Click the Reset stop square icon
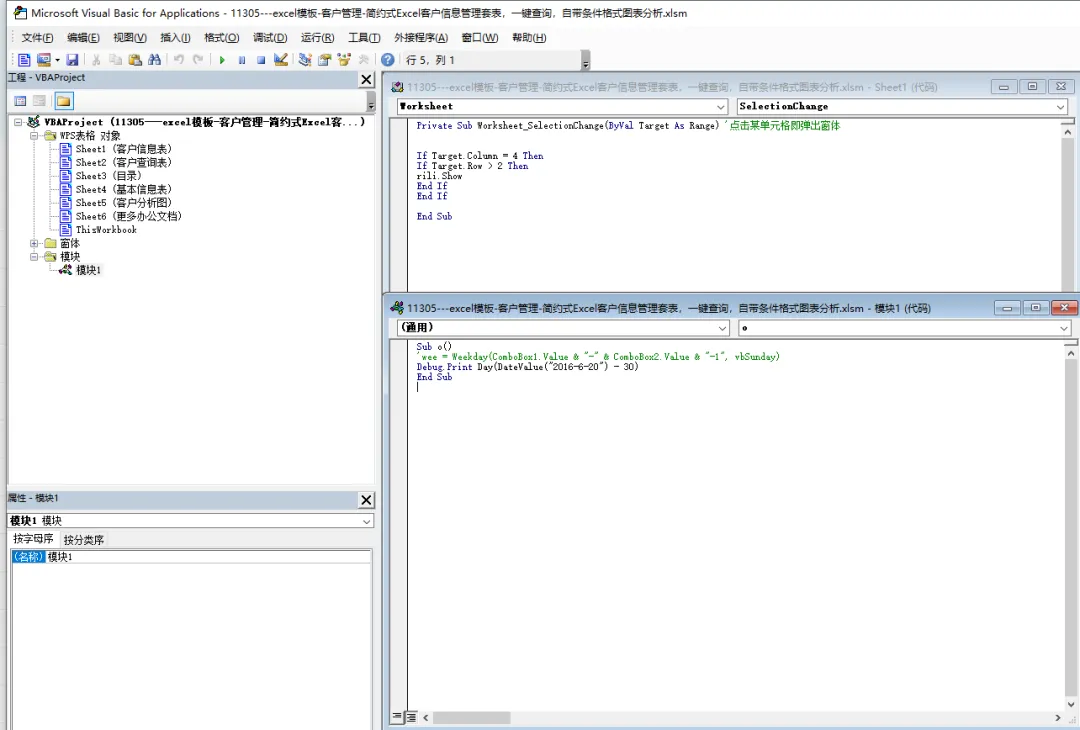1080x730 pixels. point(261,60)
